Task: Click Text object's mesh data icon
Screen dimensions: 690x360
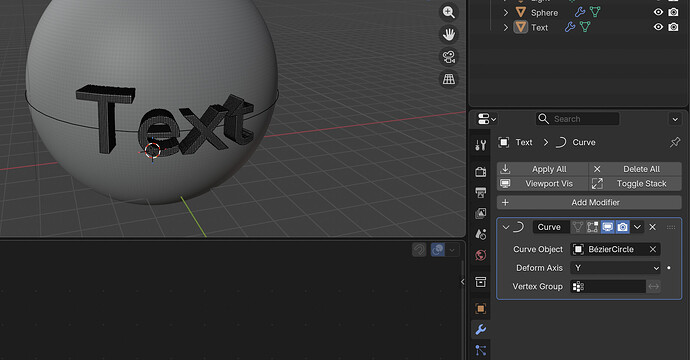Action: click(x=585, y=27)
